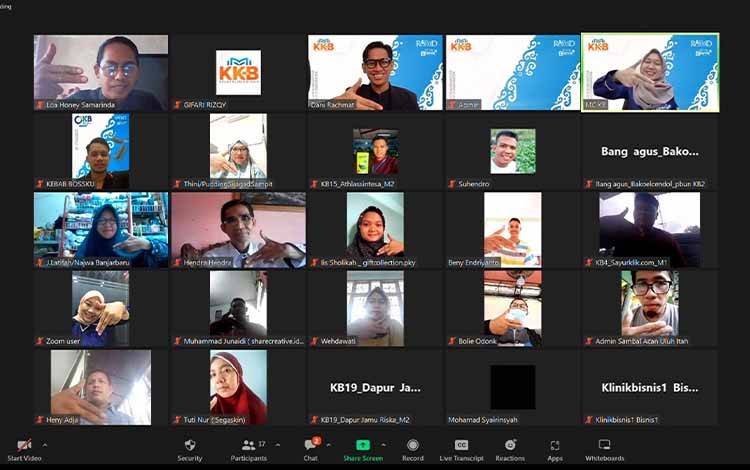This screenshot has width=750, height=470.
Task: Click the muted mic icon beside Hendra Hendra
Action: tap(177, 262)
